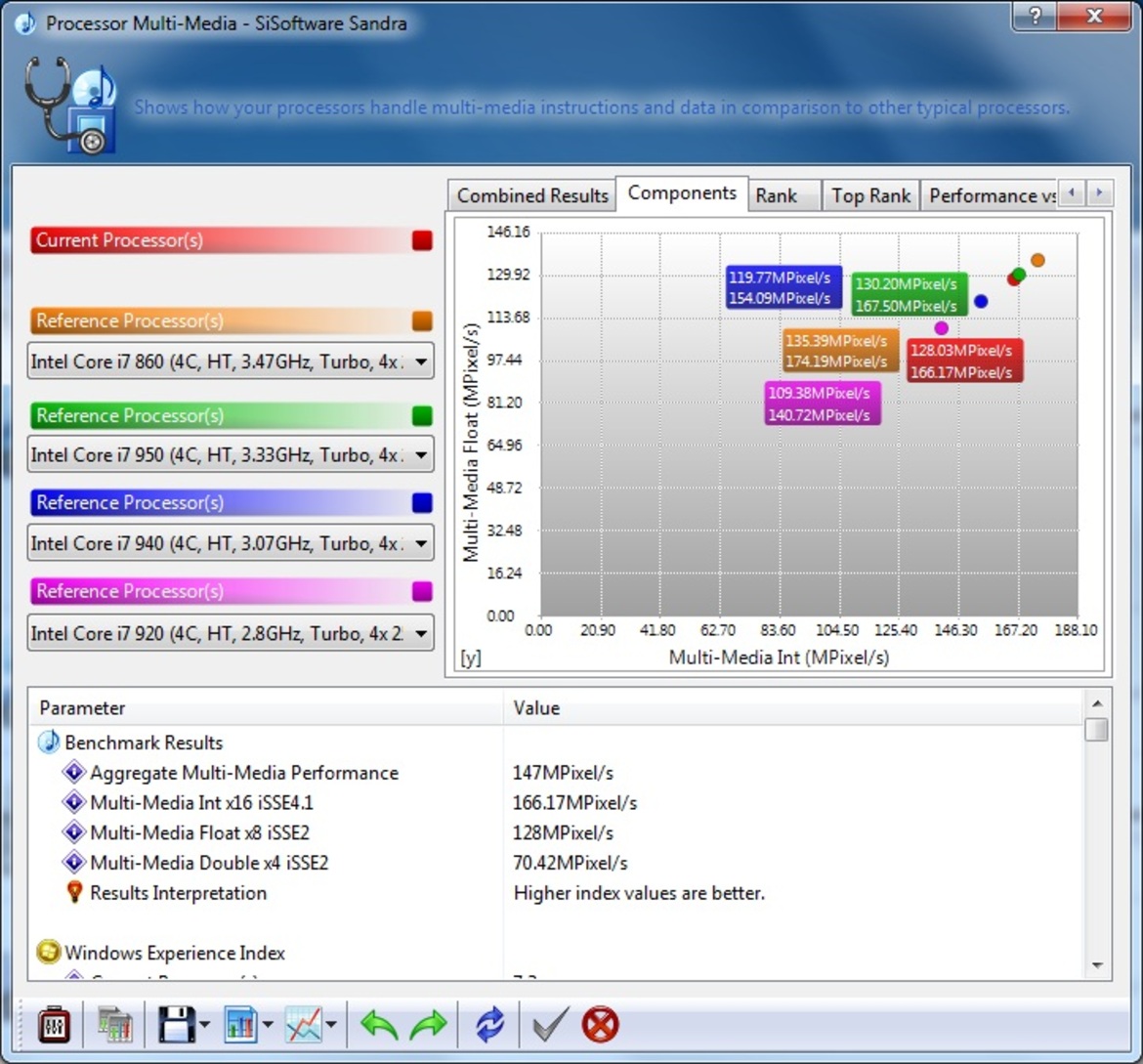Switch to the Combined Results tab

point(532,195)
